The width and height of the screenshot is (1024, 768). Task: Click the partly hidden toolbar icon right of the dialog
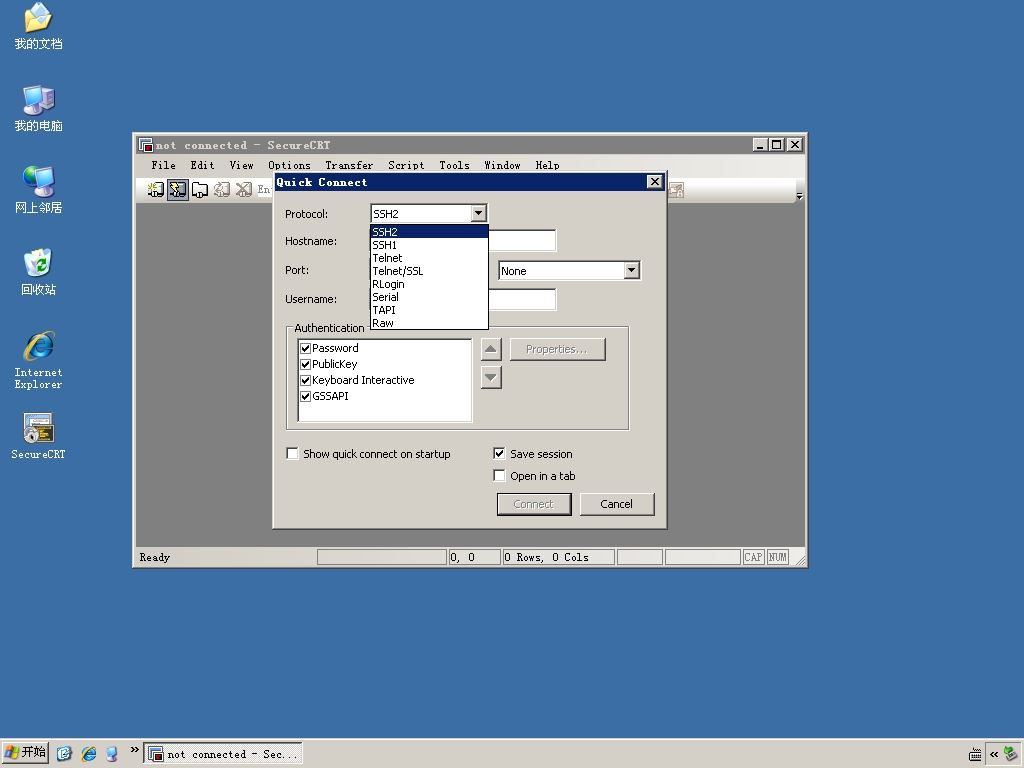pyautogui.click(x=676, y=190)
